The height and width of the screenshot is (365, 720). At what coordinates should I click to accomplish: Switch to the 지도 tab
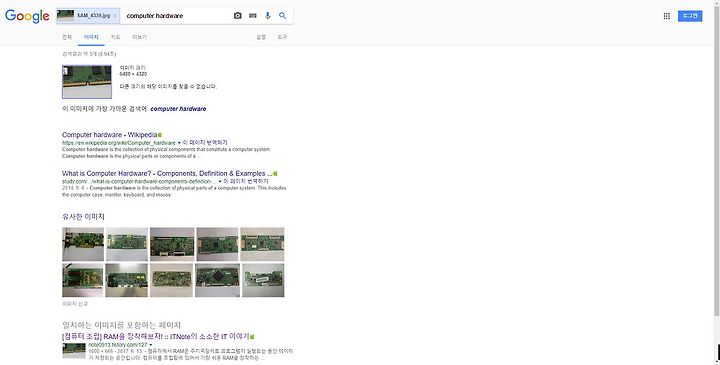pyautogui.click(x=115, y=37)
